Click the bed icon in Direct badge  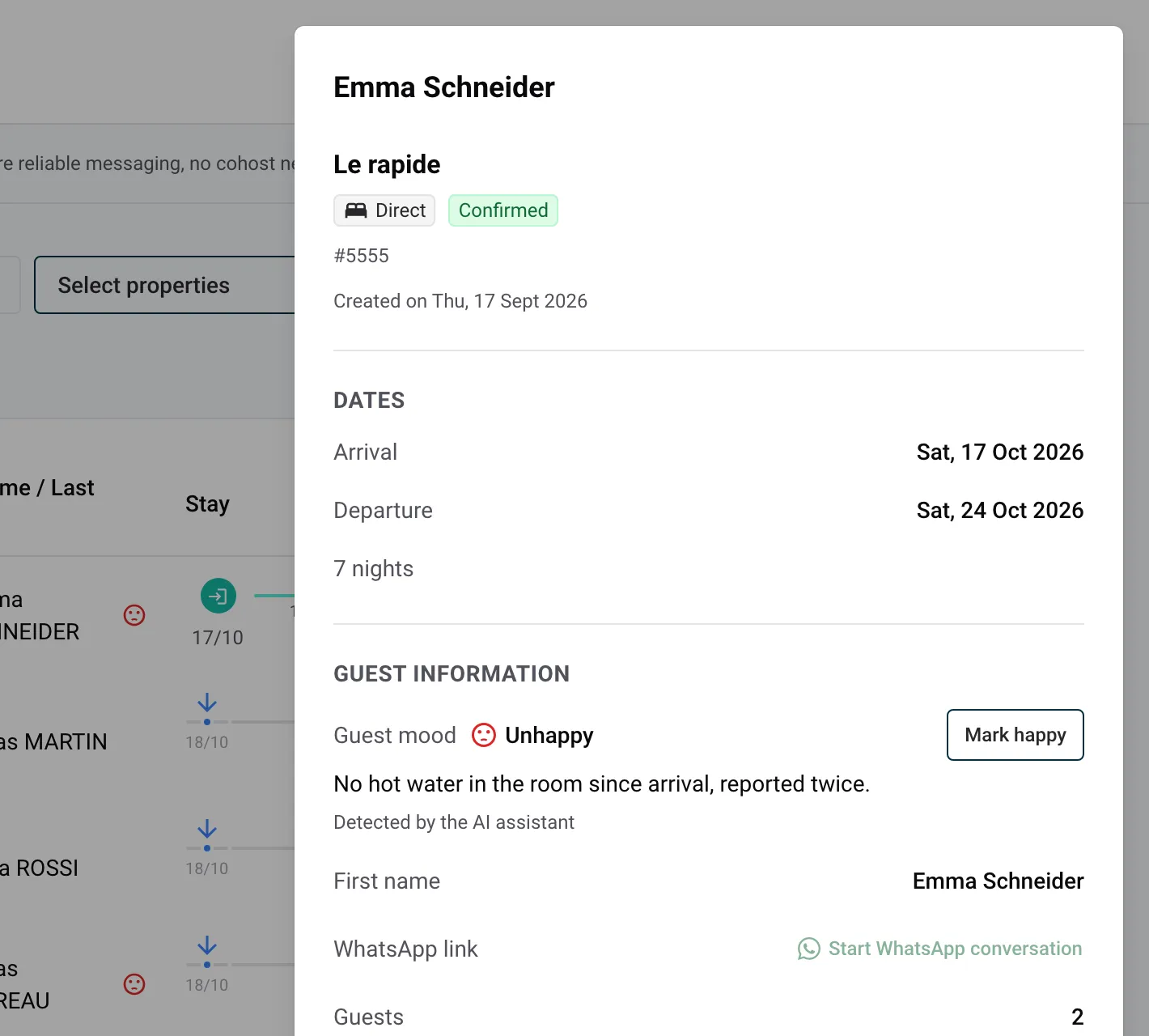click(x=356, y=210)
